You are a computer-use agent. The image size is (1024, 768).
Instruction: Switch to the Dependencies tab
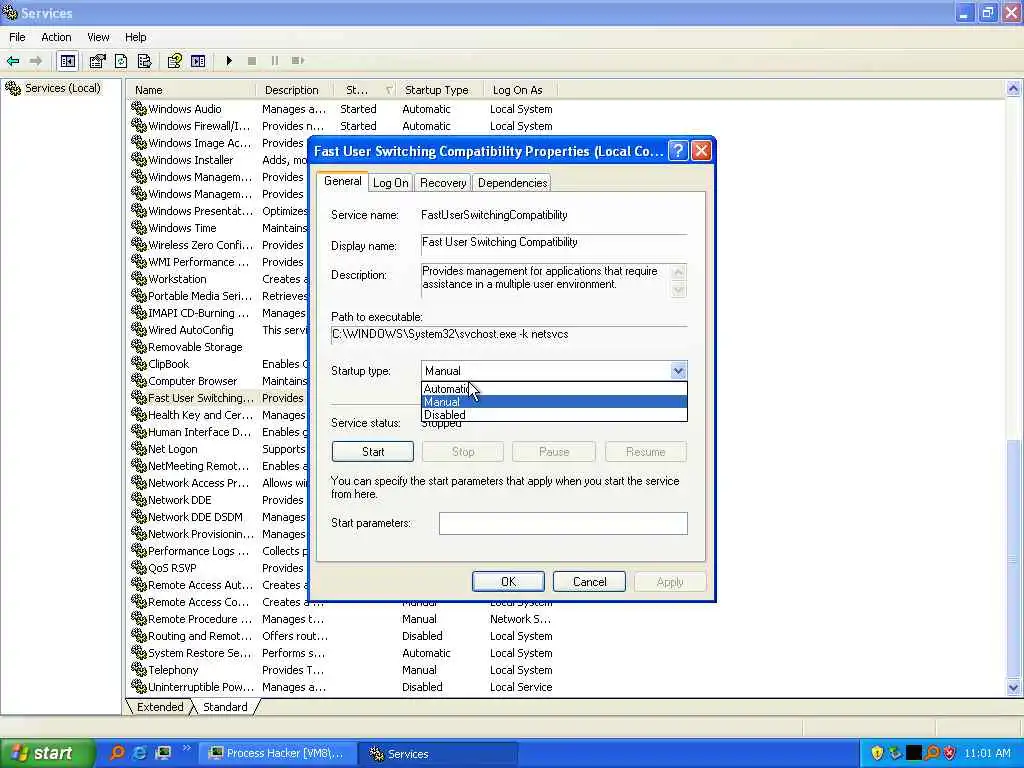pyautogui.click(x=512, y=184)
